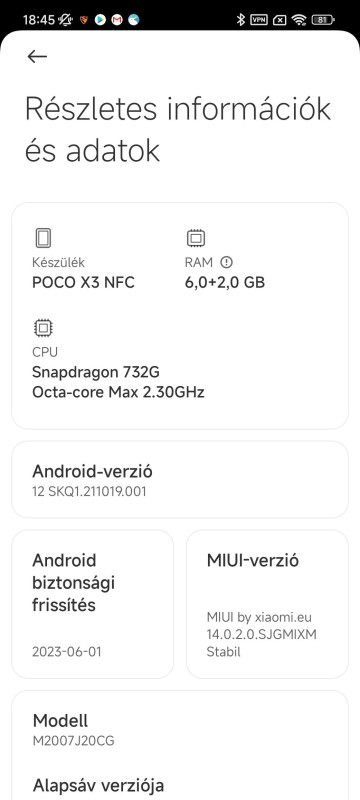Open the MIUI-verzió card
Viewport: 360px width, 800px height.
coord(267,604)
